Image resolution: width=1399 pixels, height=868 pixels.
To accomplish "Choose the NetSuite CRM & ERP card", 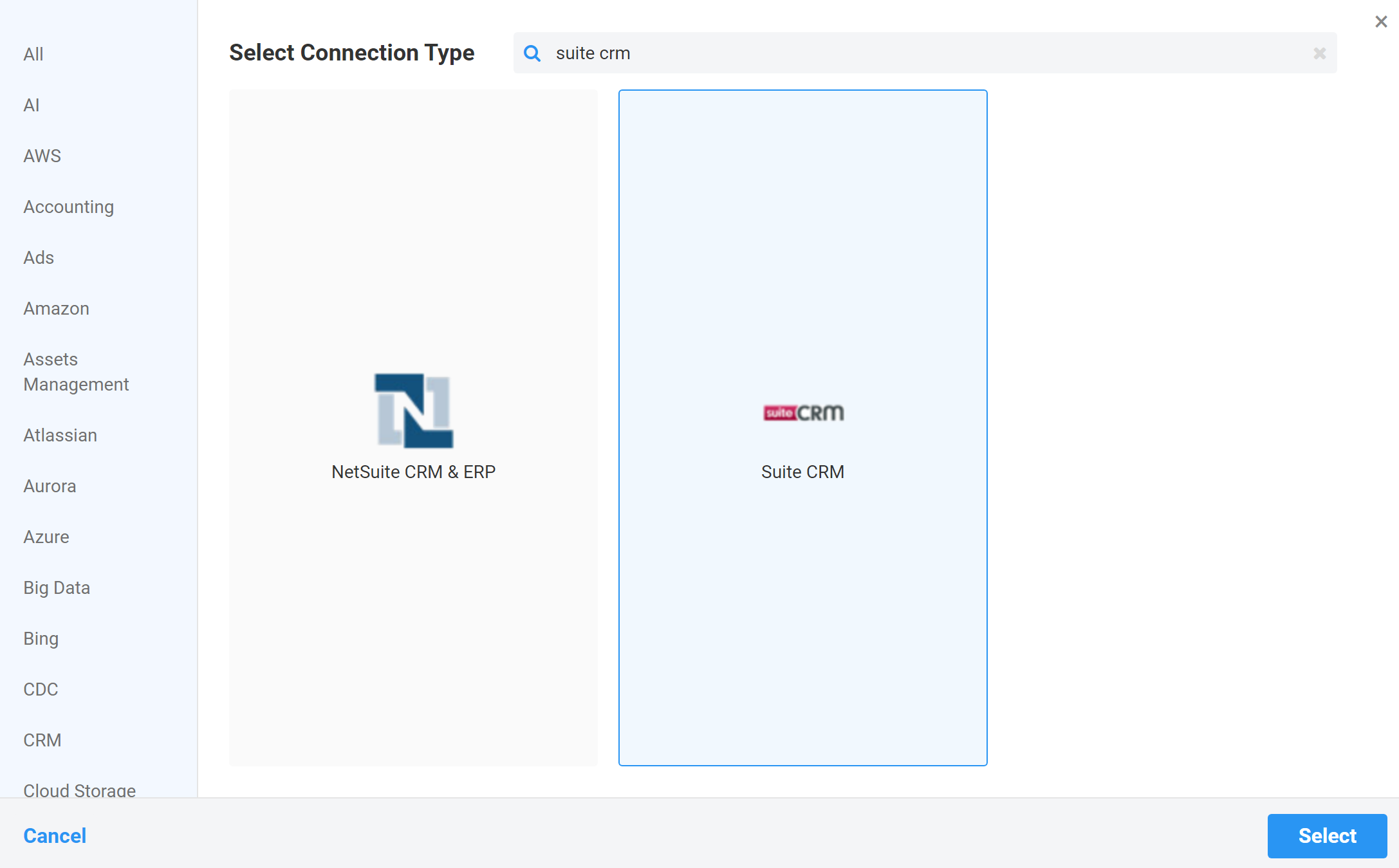I will 414,428.
